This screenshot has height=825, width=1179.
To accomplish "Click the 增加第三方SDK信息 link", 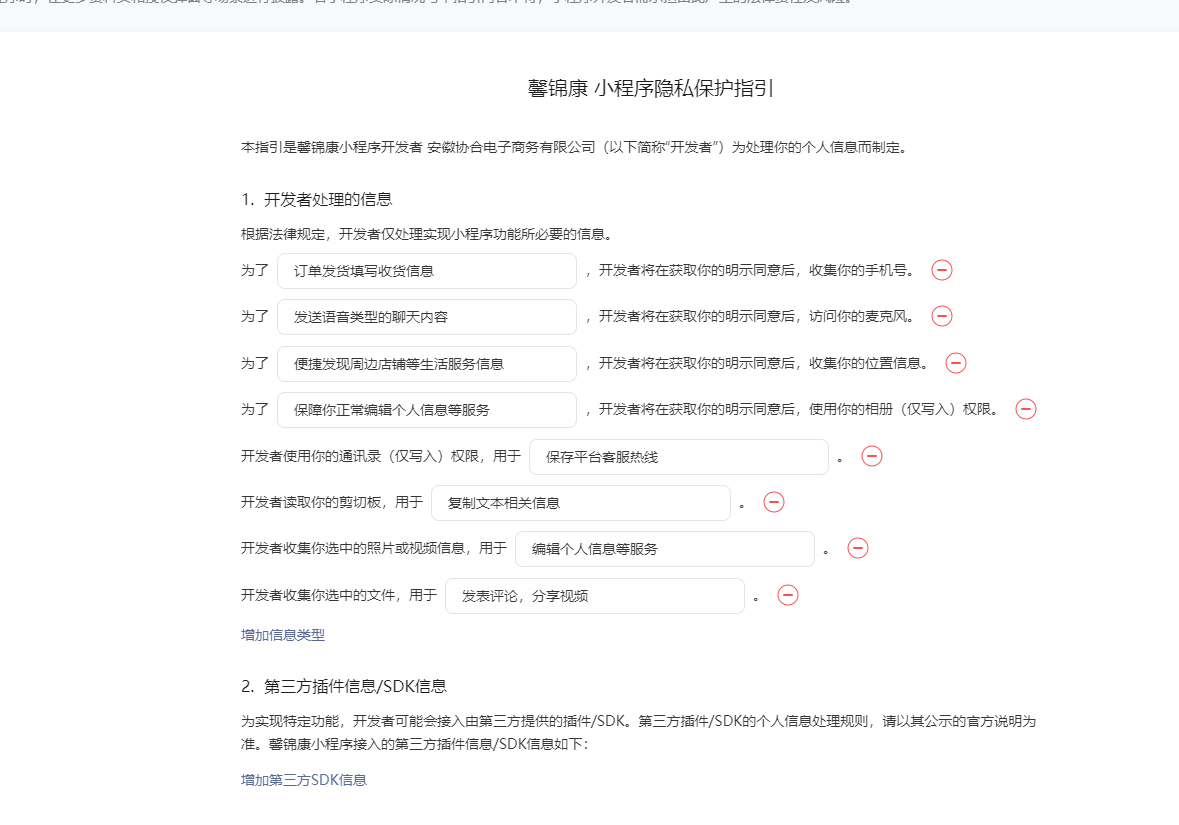I will point(304,780).
